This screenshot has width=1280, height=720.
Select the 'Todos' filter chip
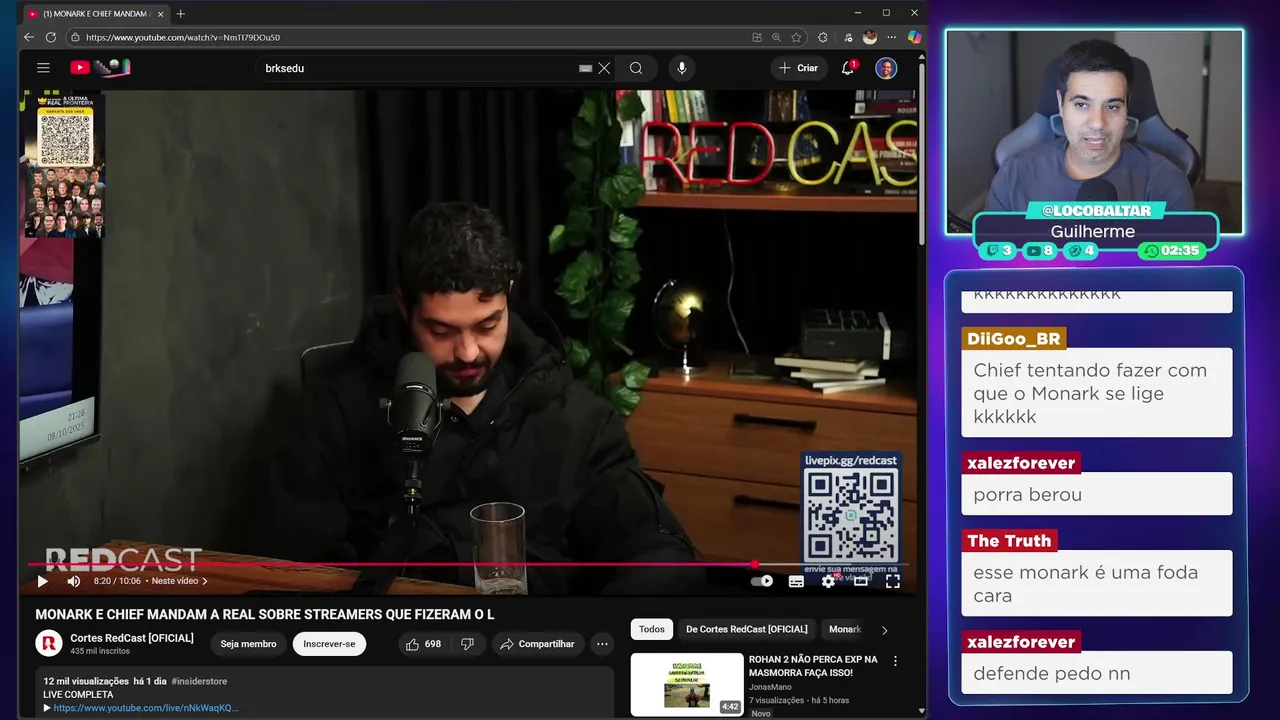click(x=652, y=629)
